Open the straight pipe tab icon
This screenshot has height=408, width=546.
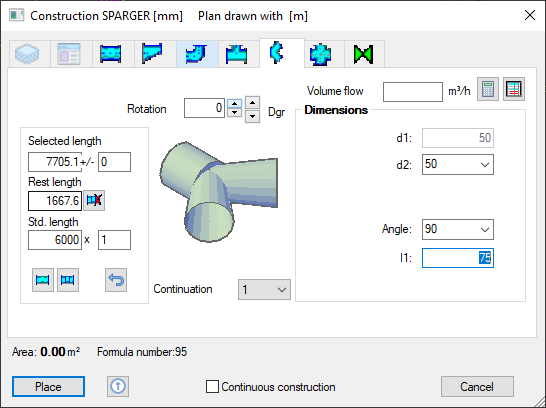[110, 54]
